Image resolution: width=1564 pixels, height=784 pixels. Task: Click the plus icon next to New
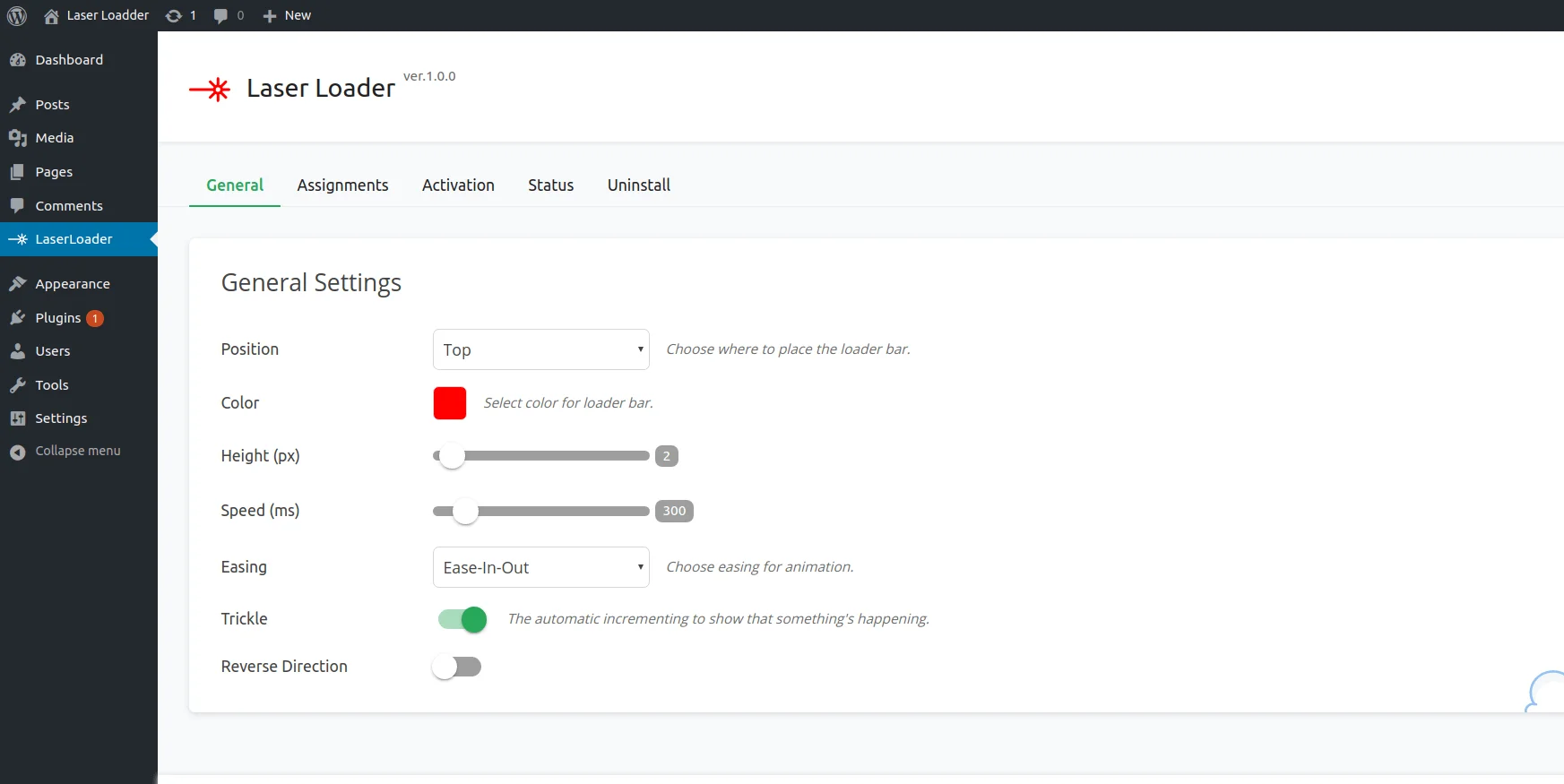pyautogui.click(x=269, y=16)
